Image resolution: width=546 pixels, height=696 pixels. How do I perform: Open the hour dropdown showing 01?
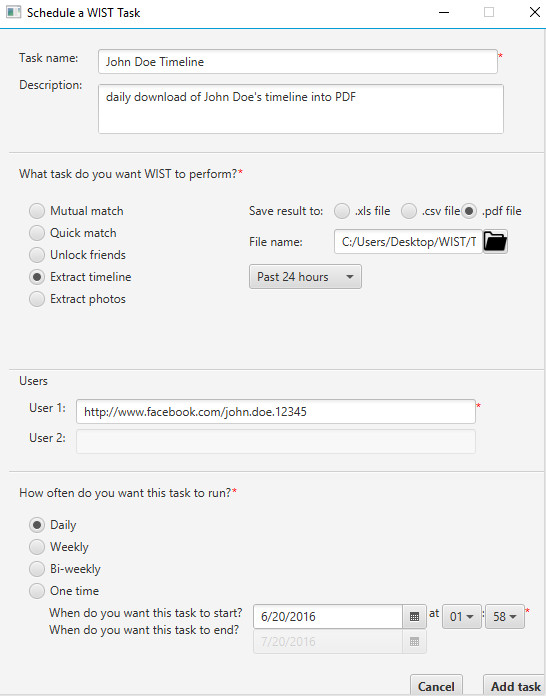(462, 617)
